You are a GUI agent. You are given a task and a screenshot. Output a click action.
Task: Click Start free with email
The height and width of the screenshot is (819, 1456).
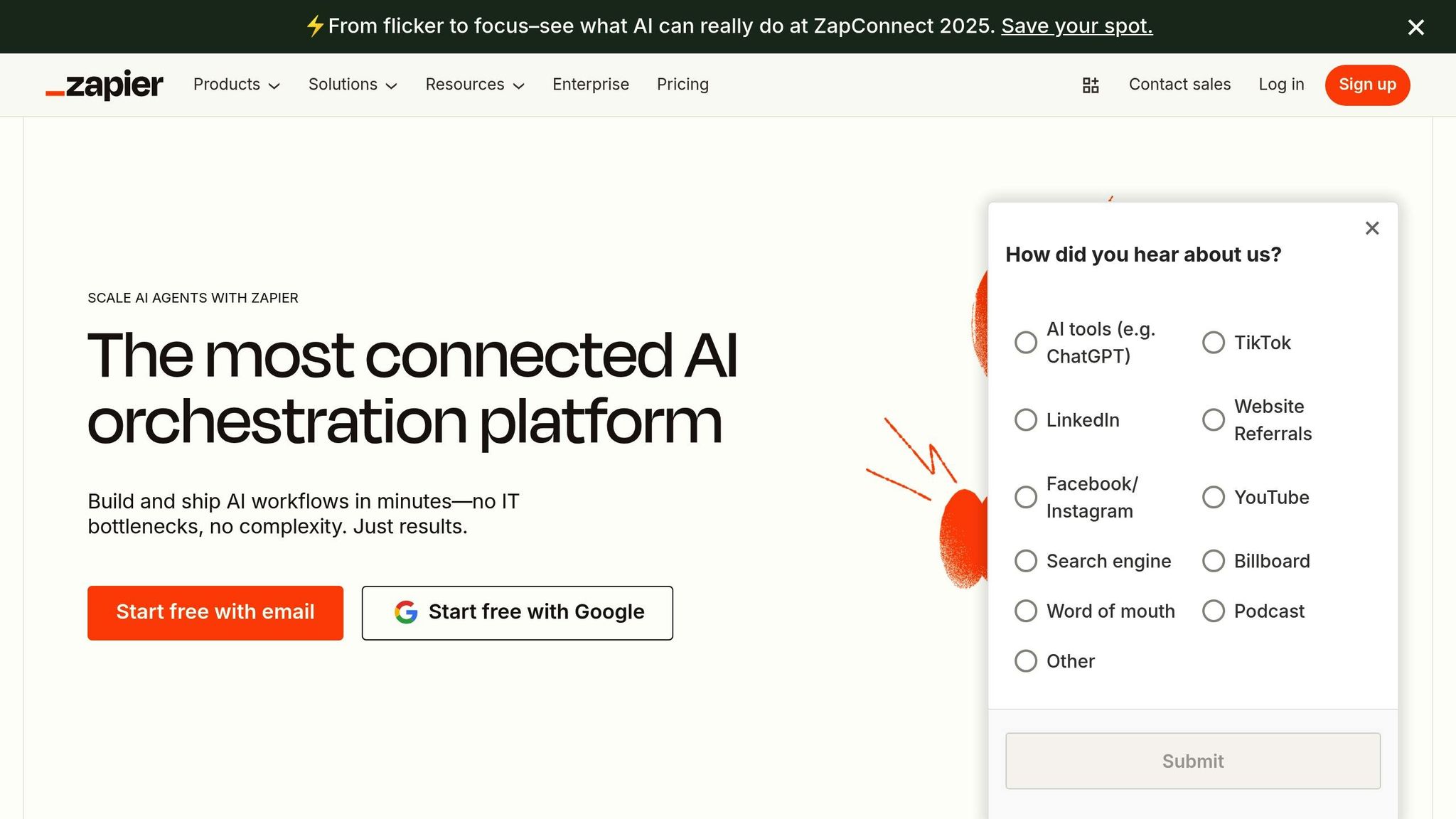coord(215,612)
